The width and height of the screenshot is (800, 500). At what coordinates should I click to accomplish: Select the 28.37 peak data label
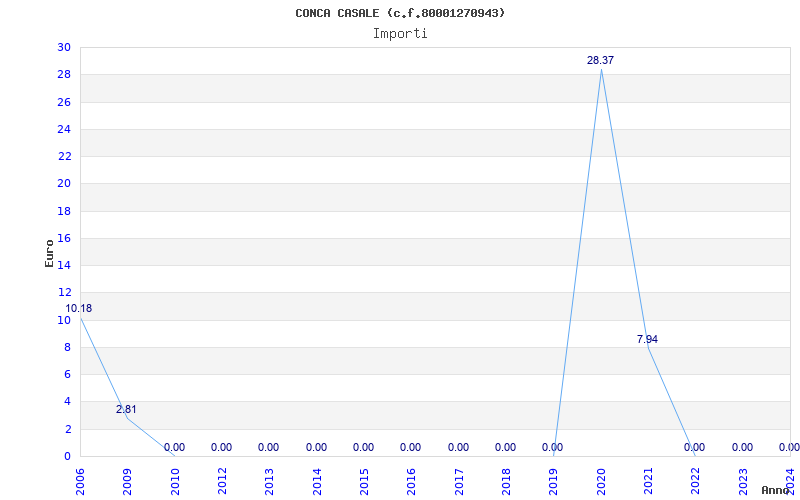[x=601, y=60]
